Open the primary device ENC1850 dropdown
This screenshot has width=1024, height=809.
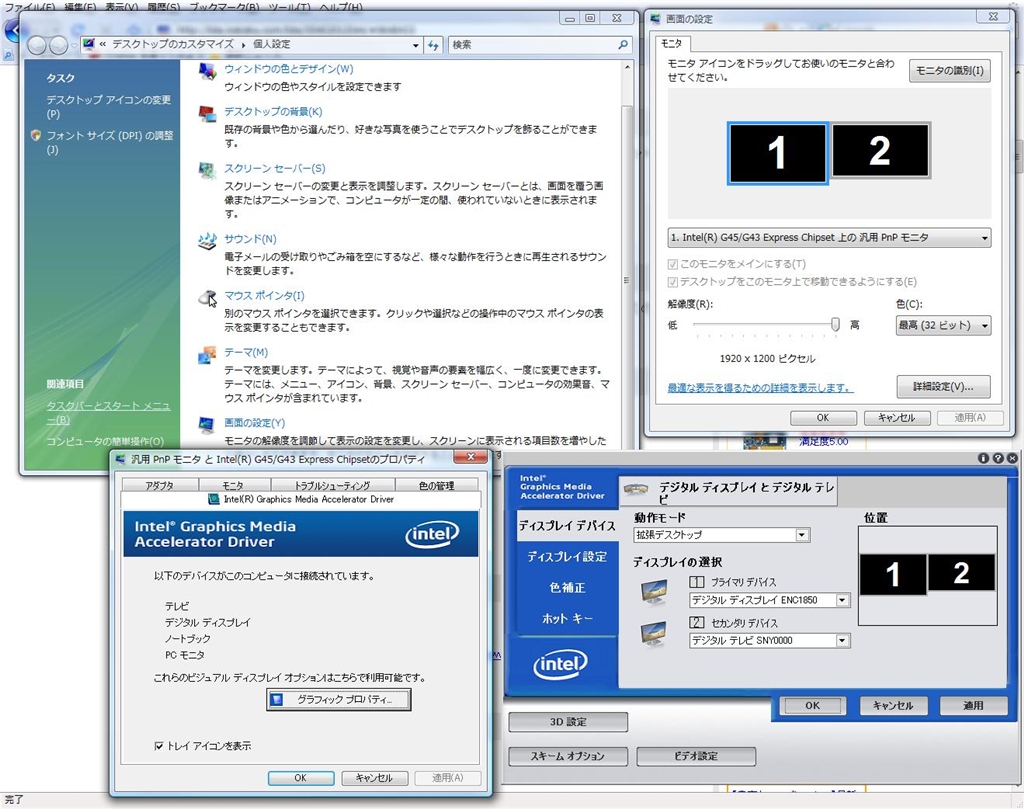[x=769, y=600]
